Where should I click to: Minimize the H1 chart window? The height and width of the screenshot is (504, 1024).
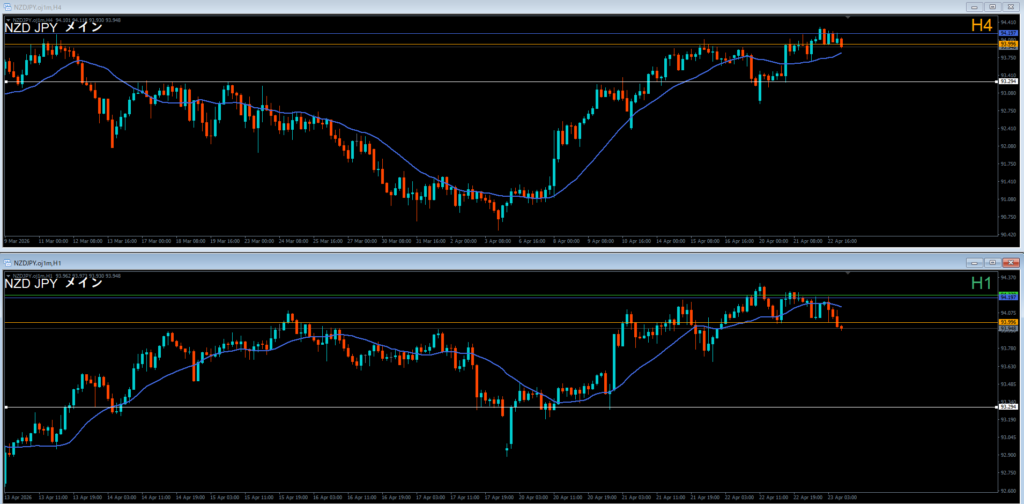[x=974, y=261]
